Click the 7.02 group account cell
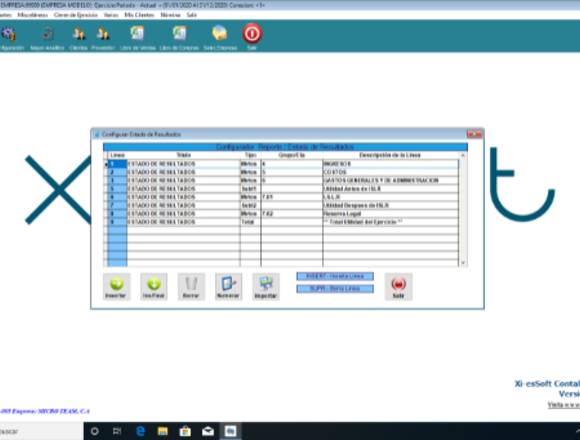Image resolution: width=580 pixels, height=440 pixels. coord(292,214)
